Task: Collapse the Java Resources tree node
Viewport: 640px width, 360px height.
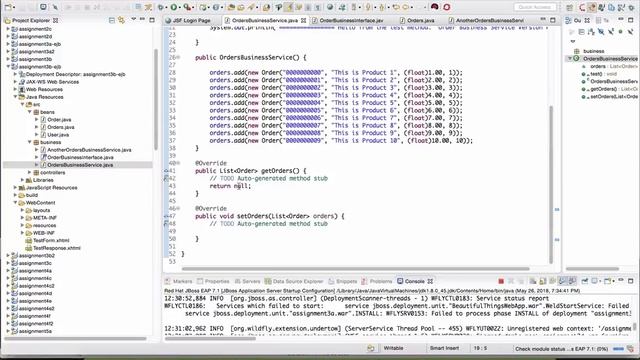Action: coord(16,97)
